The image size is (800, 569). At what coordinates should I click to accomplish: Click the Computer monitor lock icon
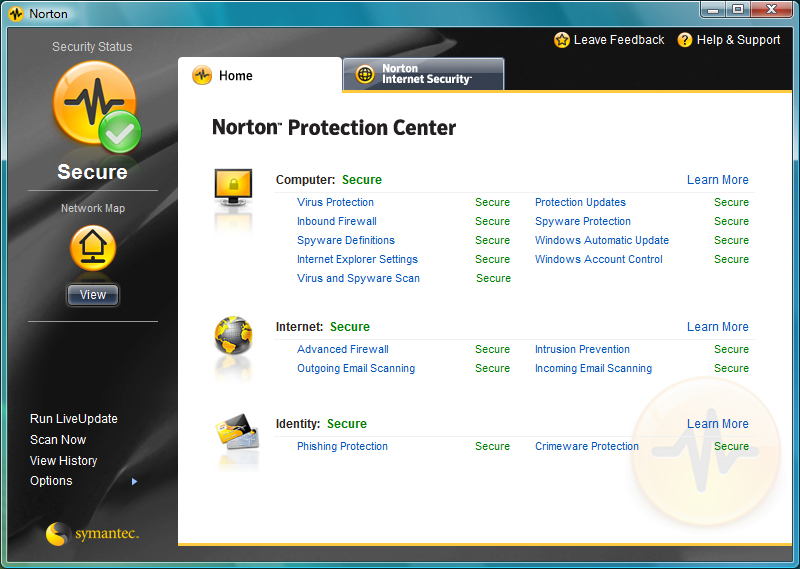[234, 187]
